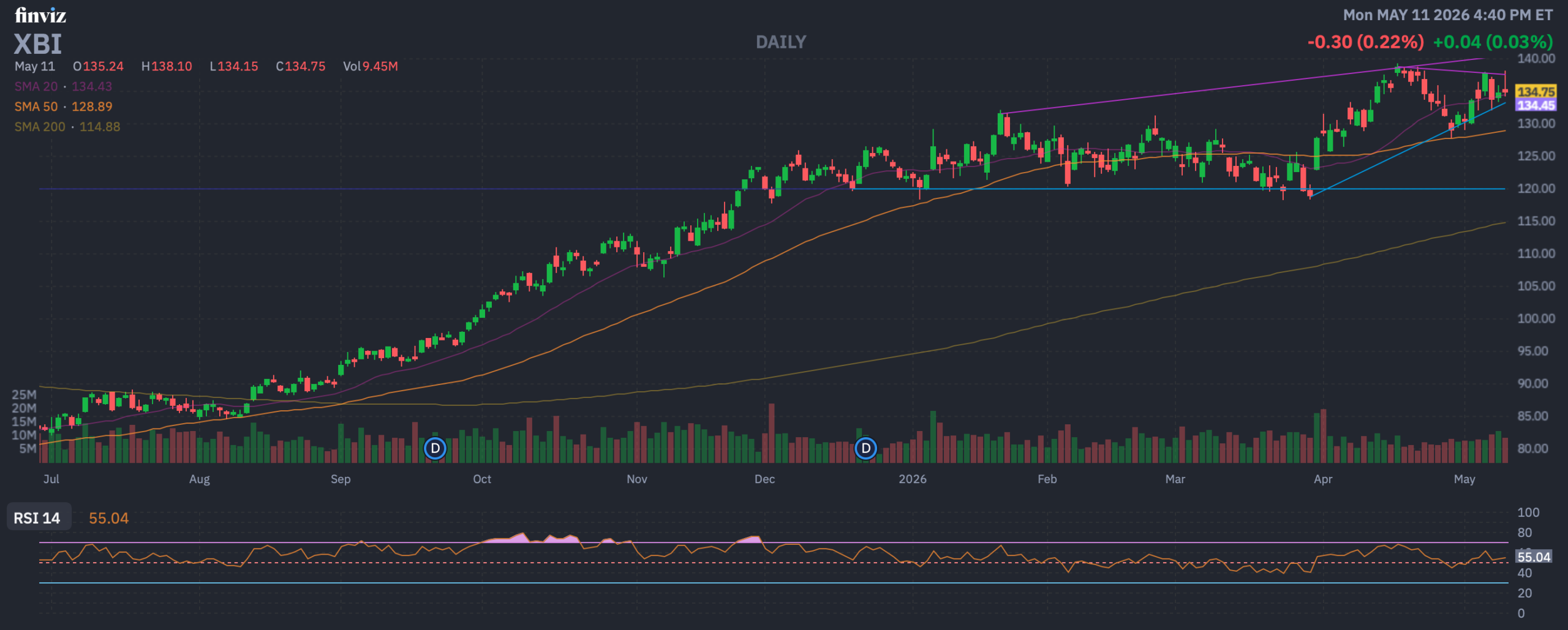Click the purple 134.45 price tag
The image size is (1568, 630).
point(1536,105)
